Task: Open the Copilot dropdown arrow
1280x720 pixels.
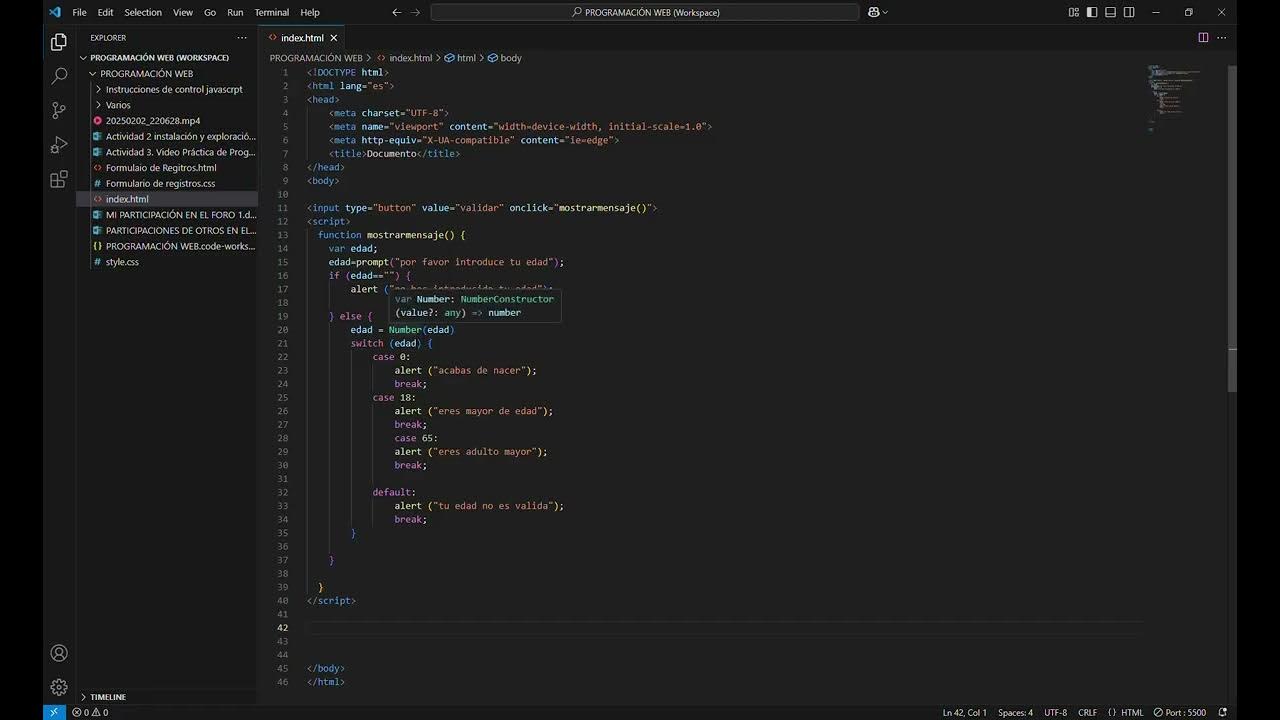Action: pyautogui.click(x=885, y=12)
